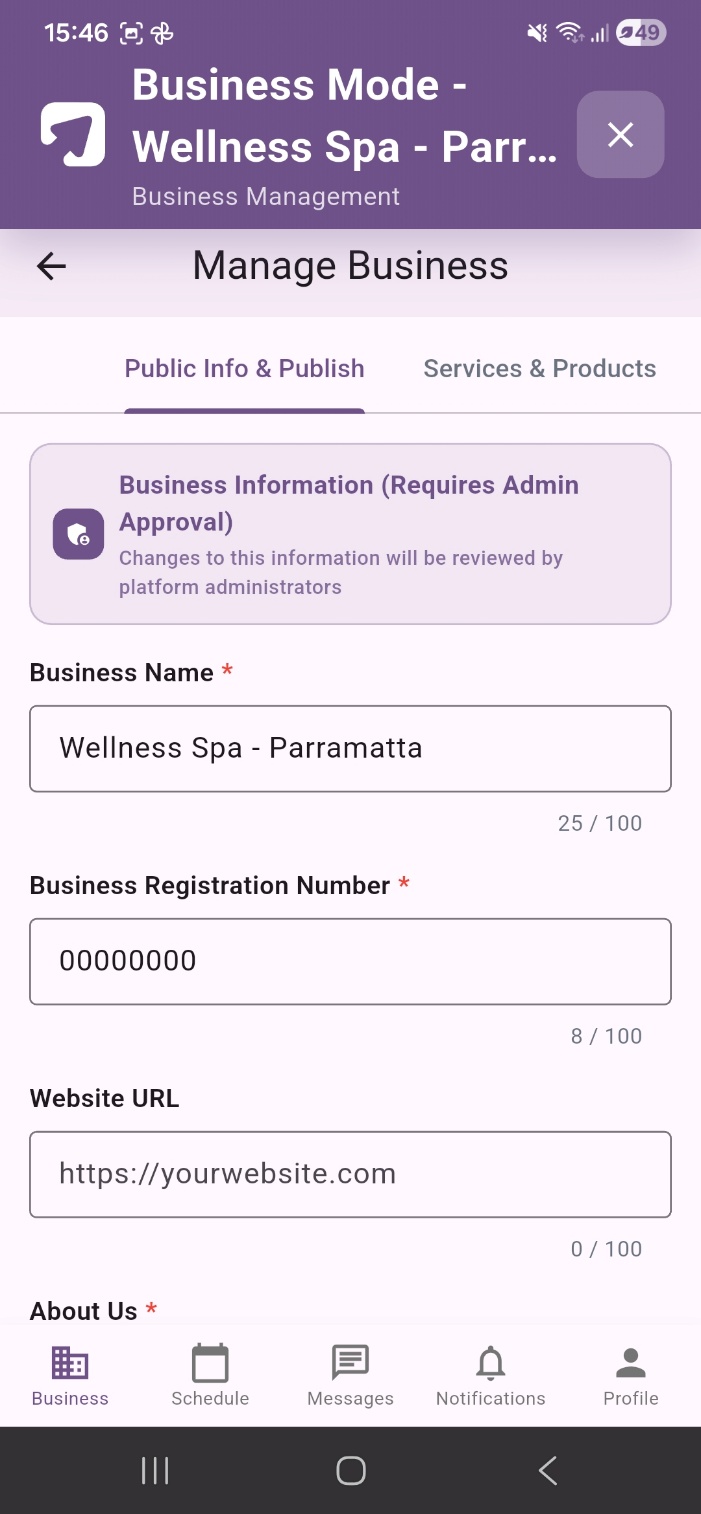Open the Notifications bell icon
The width and height of the screenshot is (701, 1514).
tap(491, 1363)
